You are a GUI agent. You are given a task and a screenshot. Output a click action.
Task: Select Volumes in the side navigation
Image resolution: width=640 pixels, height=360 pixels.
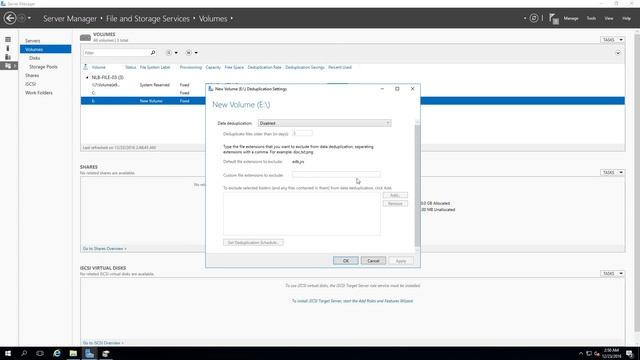click(45, 49)
